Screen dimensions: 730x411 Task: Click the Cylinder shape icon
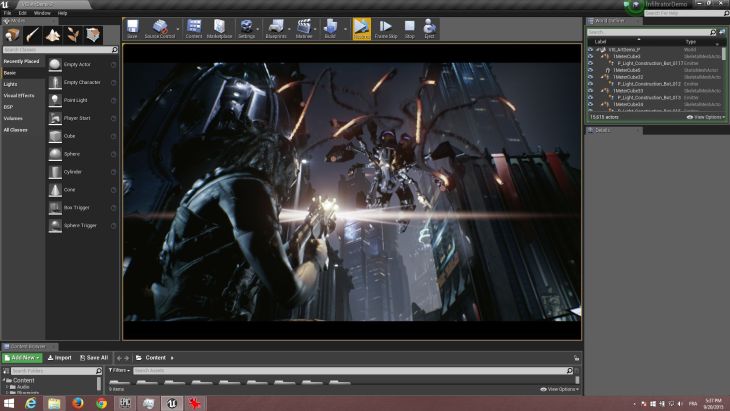tap(55, 172)
